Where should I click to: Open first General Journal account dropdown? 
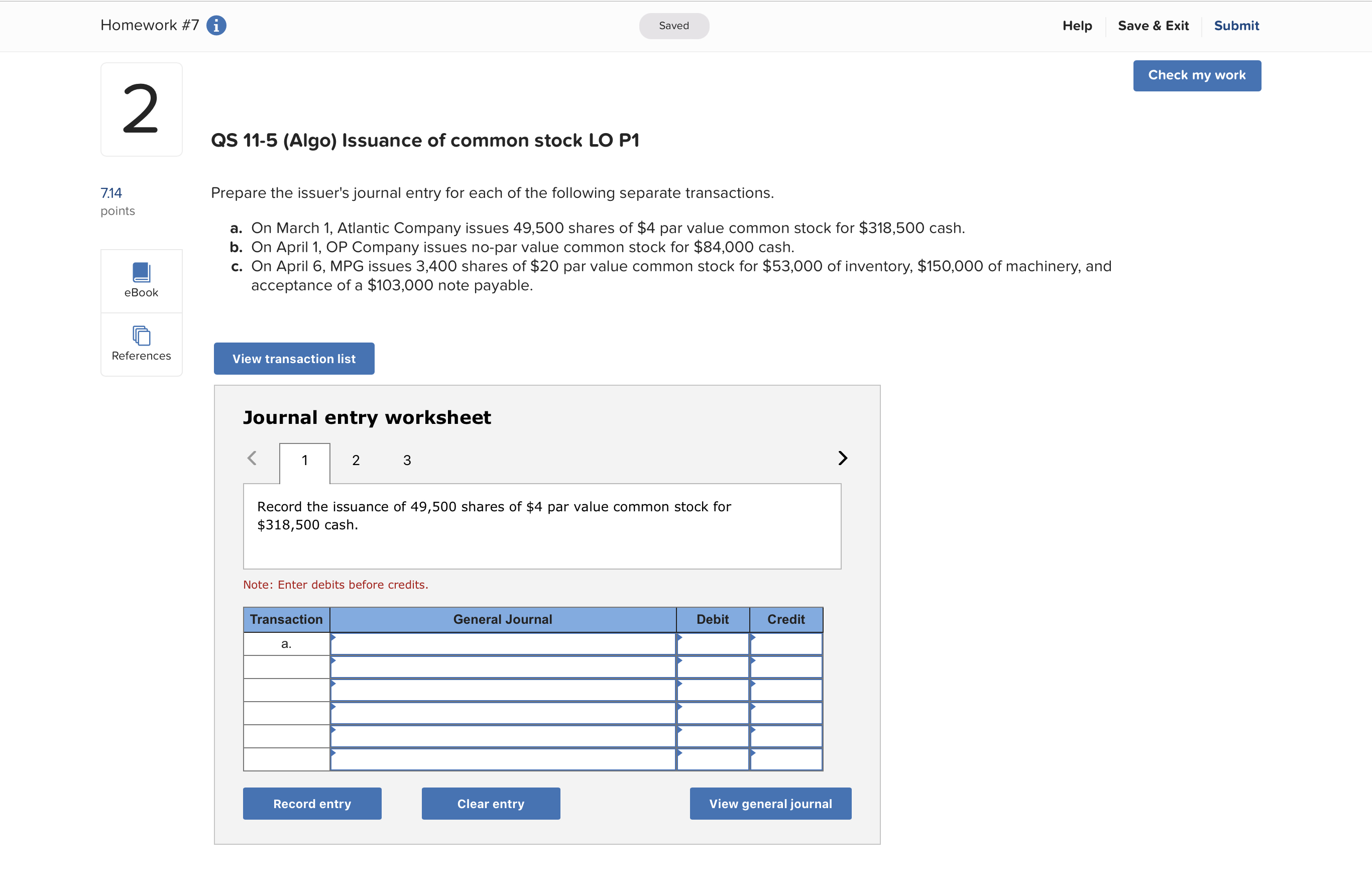pyautogui.click(x=502, y=644)
